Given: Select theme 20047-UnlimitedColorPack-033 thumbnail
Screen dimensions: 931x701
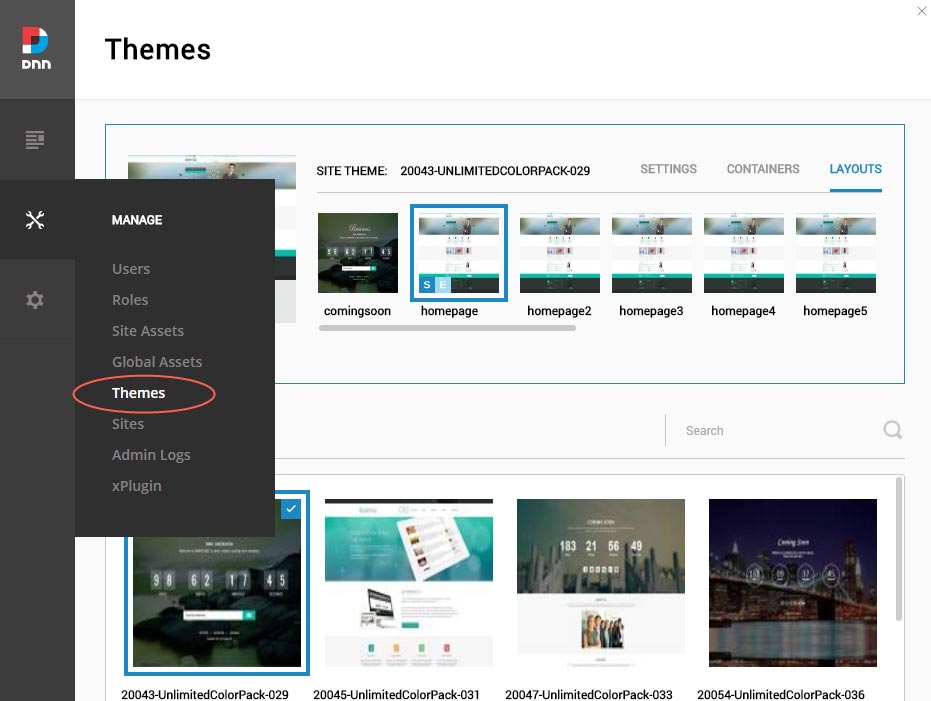Looking at the screenshot, I should 600,583.
